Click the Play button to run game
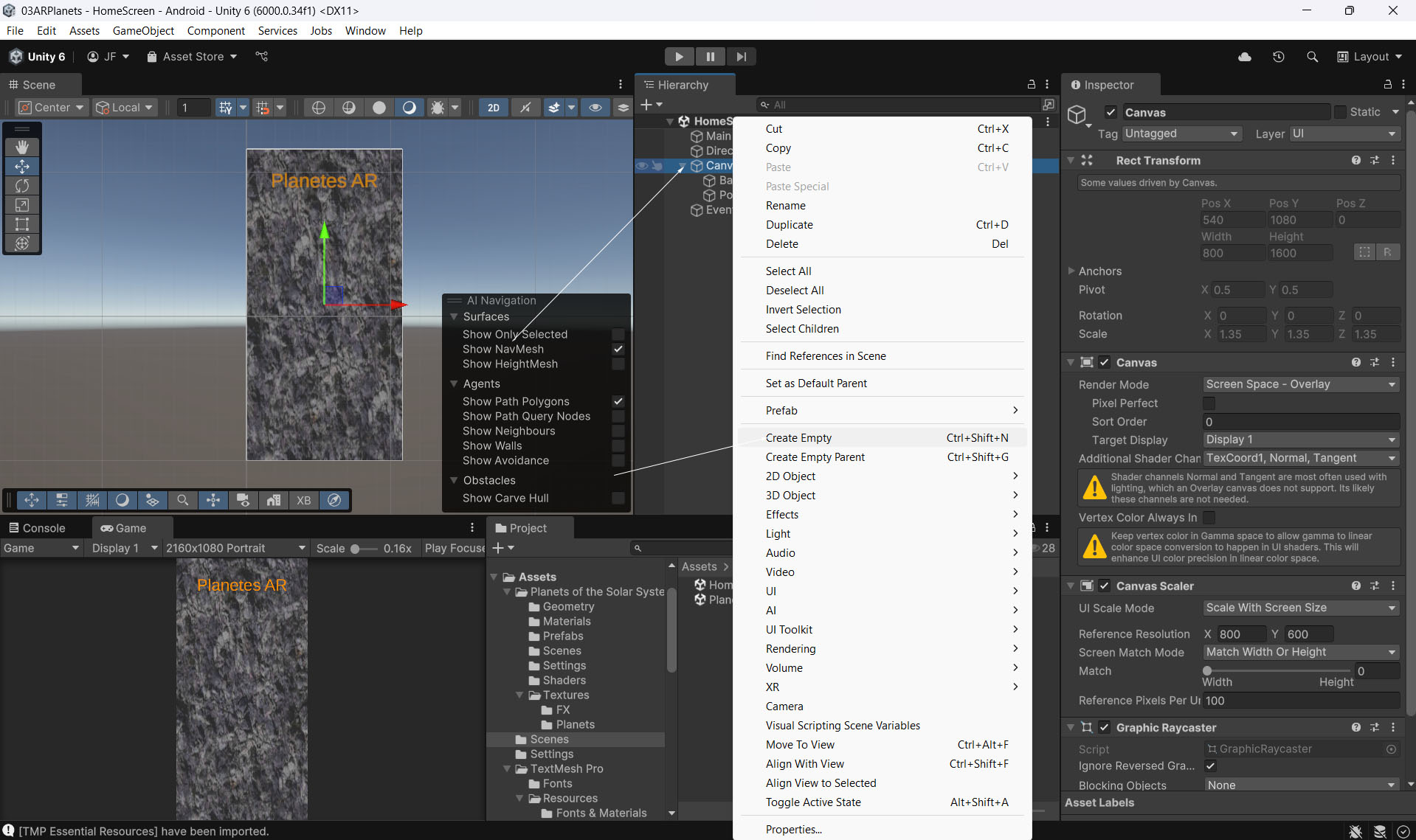This screenshot has width=1416, height=840. pos(678,57)
